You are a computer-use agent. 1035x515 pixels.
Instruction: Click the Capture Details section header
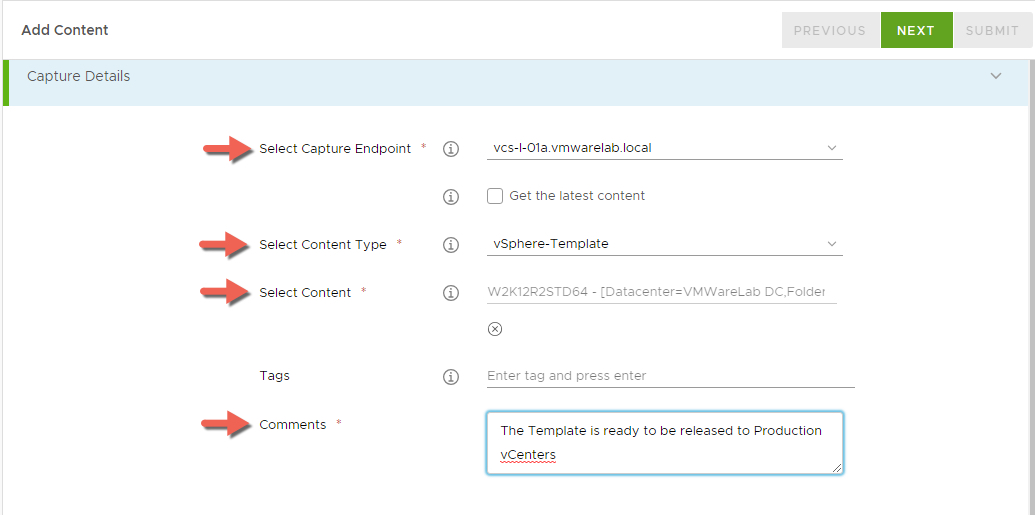coord(79,76)
